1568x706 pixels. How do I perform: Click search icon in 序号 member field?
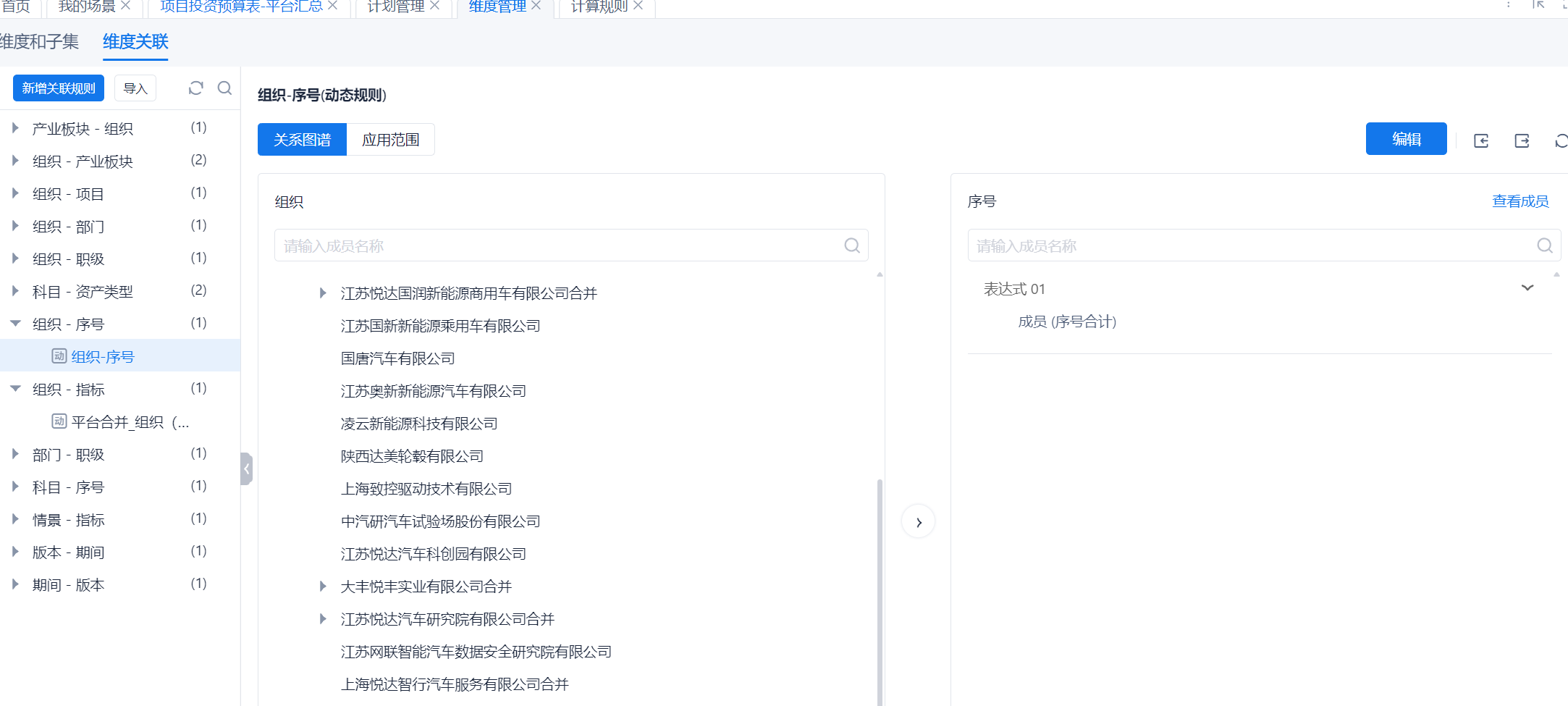[x=1544, y=246]
